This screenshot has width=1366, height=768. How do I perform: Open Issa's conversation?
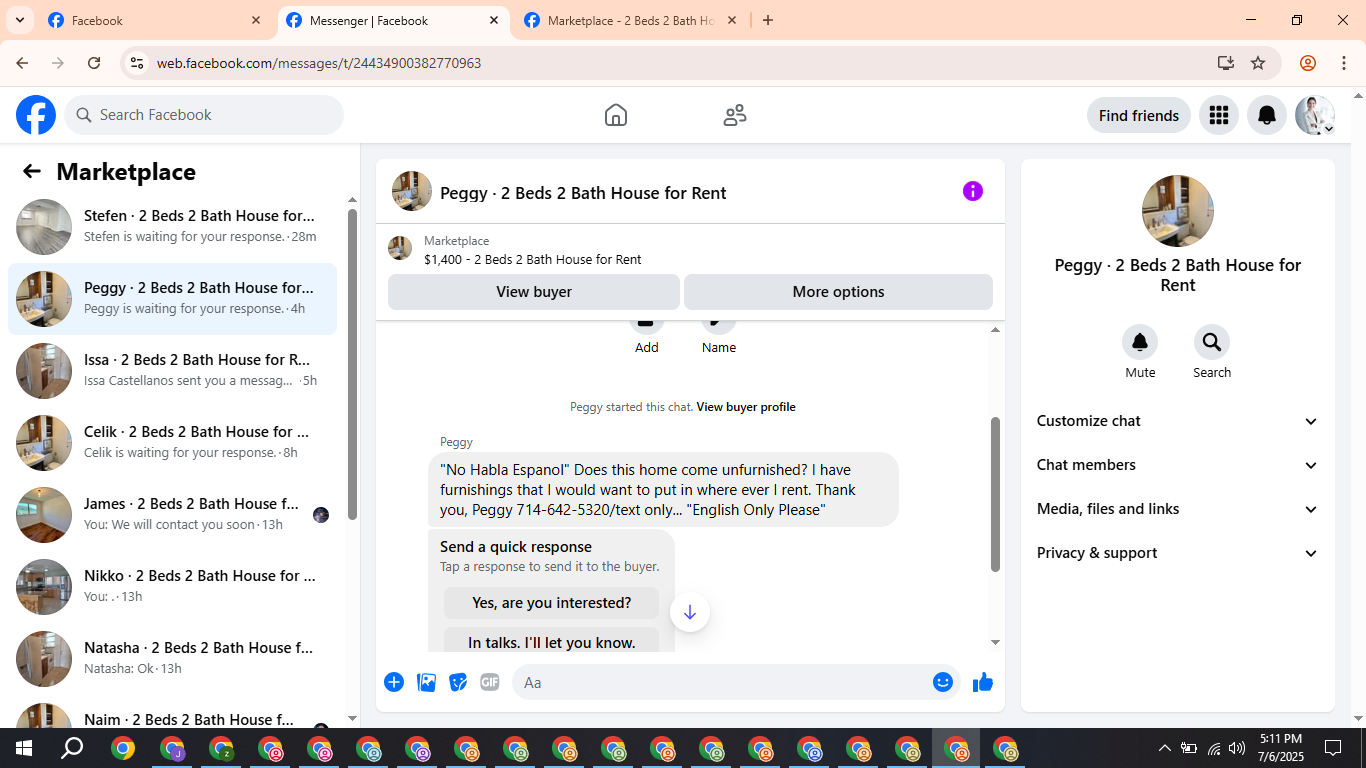172,371
